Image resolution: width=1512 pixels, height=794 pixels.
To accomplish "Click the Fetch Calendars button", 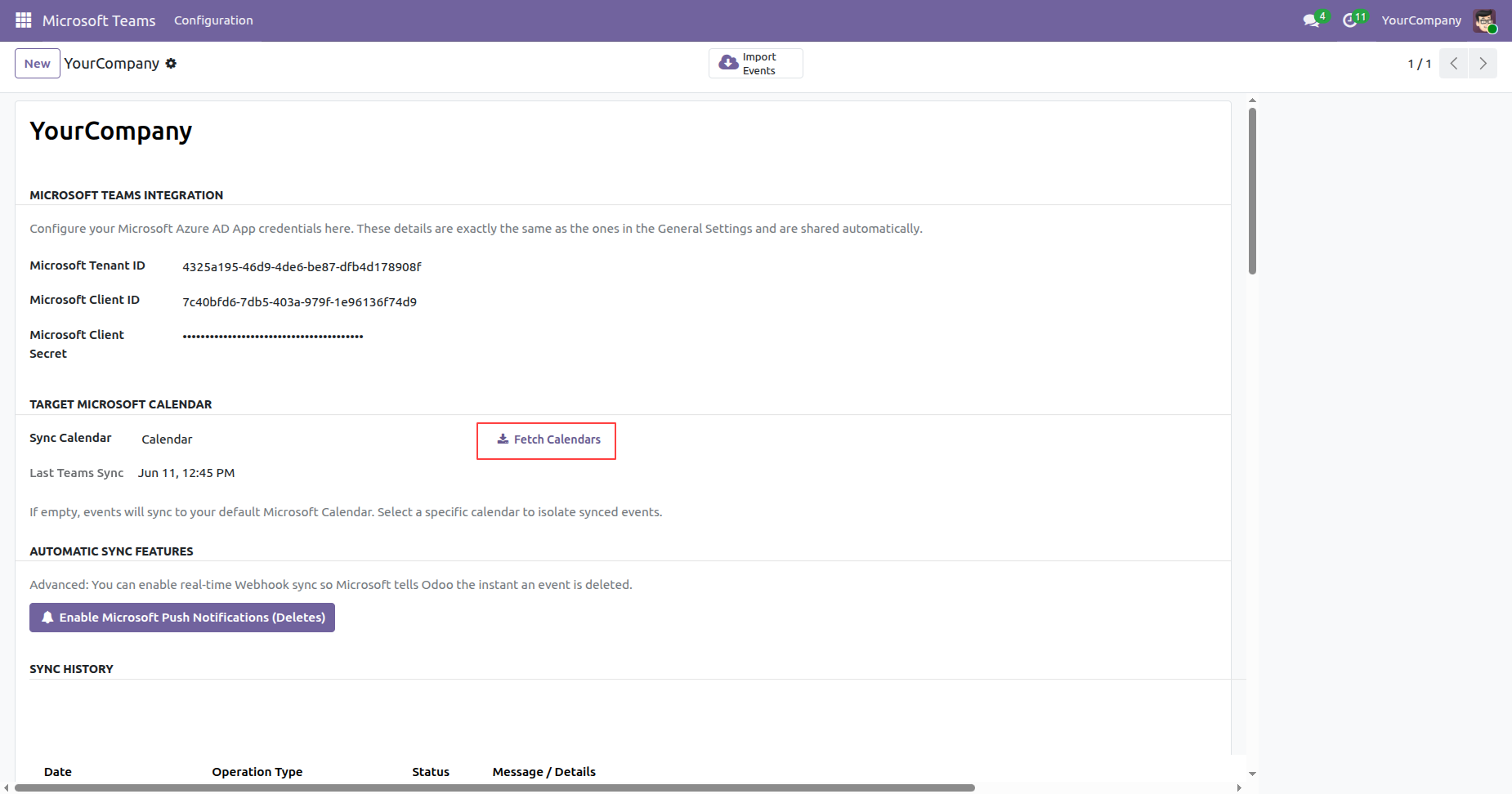I will pyautogui.click(x=548, y=439).
